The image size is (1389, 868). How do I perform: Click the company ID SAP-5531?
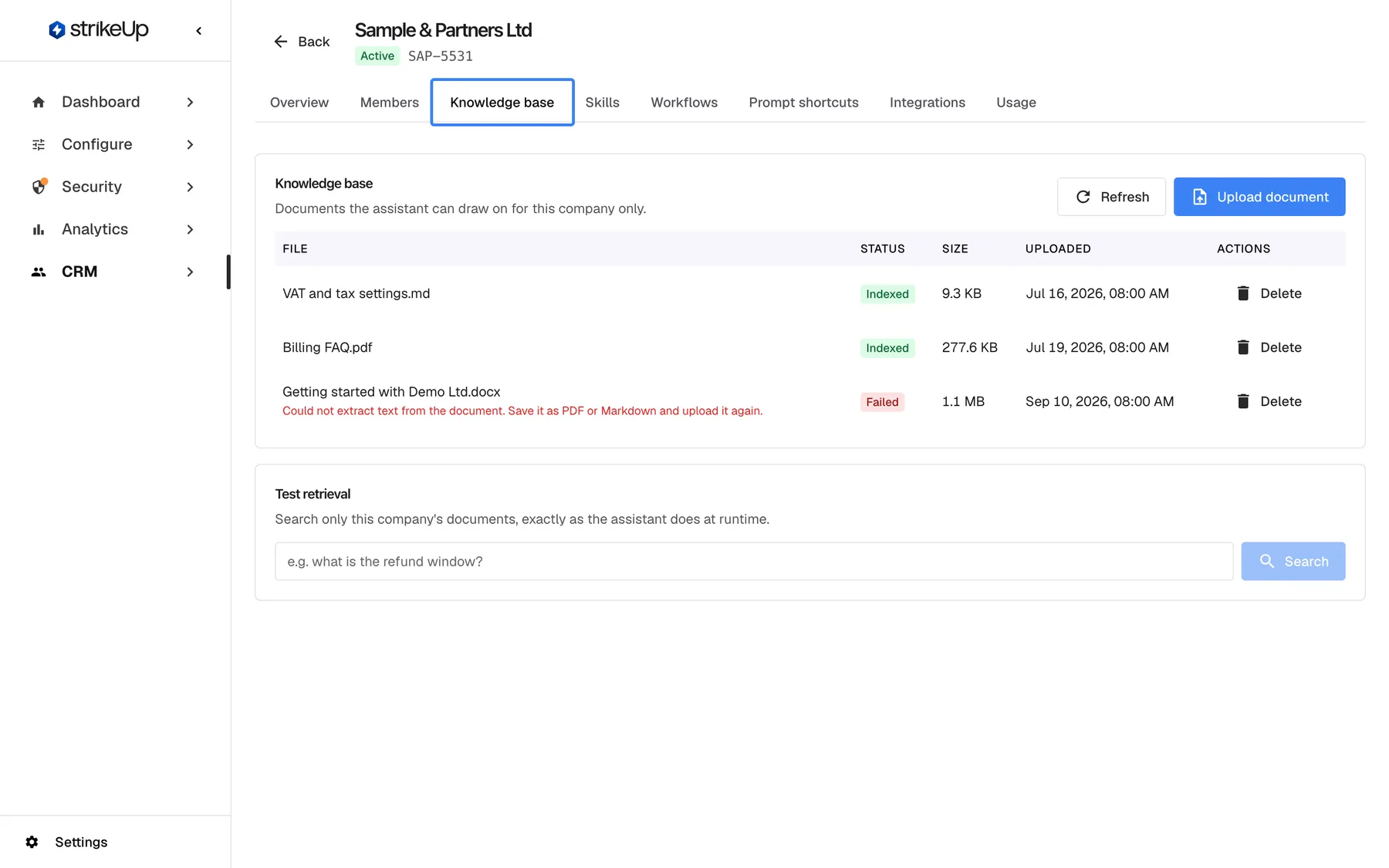441,56
